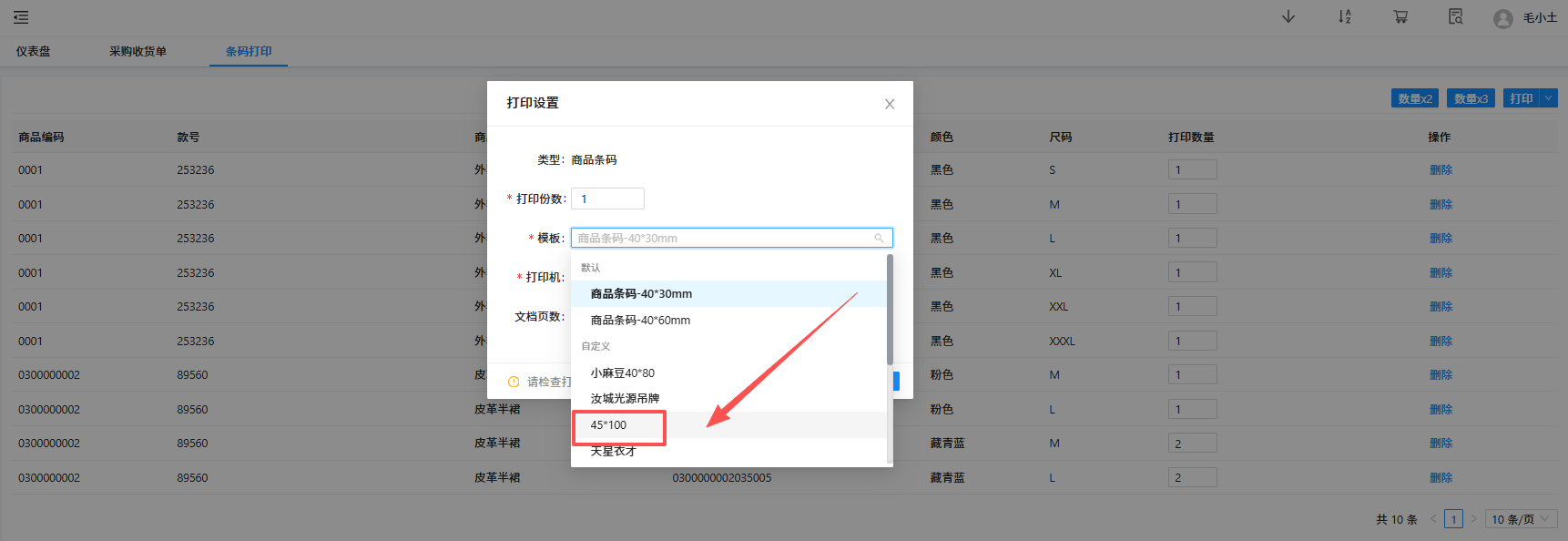Choose 商品条码-40*60mm from the template list
Screen dimensions: 1568x541
[x=640, y=321]
